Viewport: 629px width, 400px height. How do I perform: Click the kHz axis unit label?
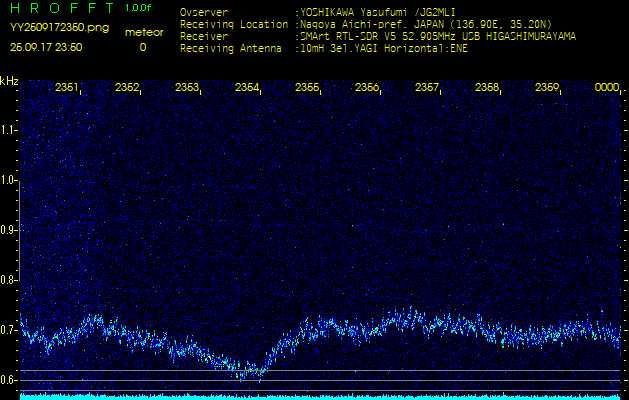click(x=9, y=81)
